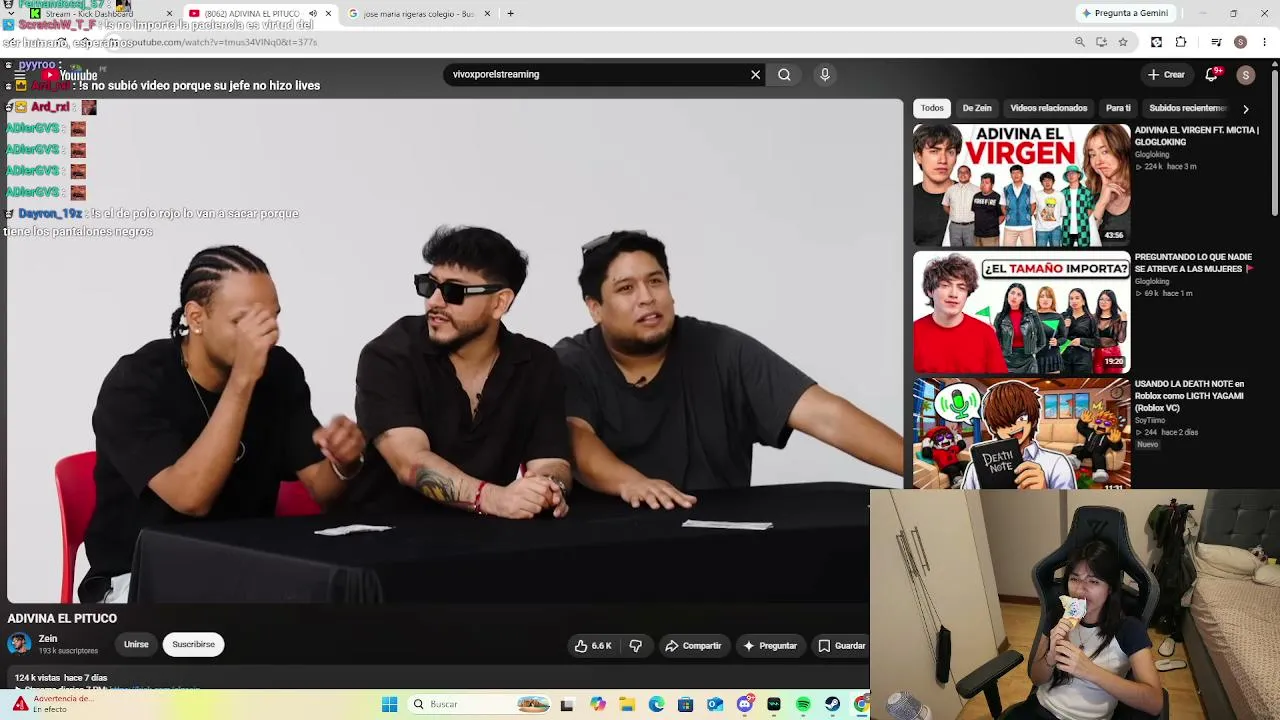Select the Videos relacionados filter chip
This screenshot has width=1280, height=720.
click(x=1048, y=108)
